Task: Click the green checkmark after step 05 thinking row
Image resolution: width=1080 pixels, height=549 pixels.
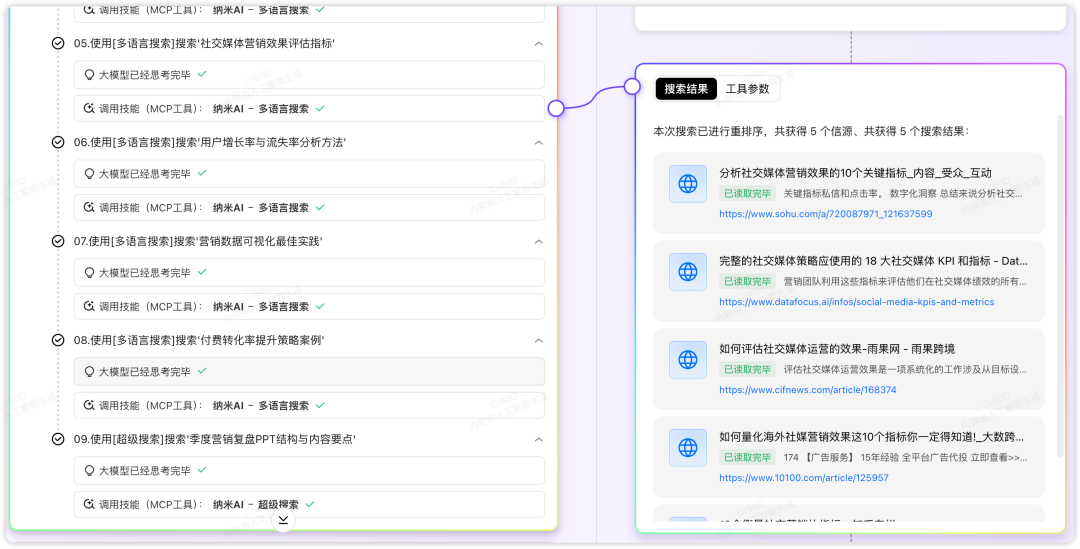Action: (202, 74)
